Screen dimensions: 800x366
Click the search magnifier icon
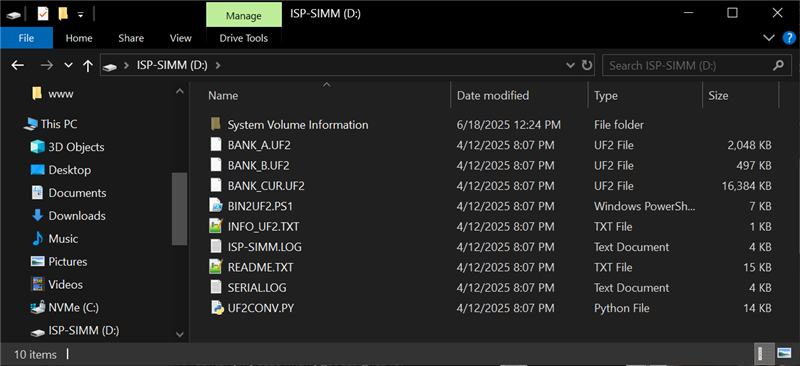(778, 65)
